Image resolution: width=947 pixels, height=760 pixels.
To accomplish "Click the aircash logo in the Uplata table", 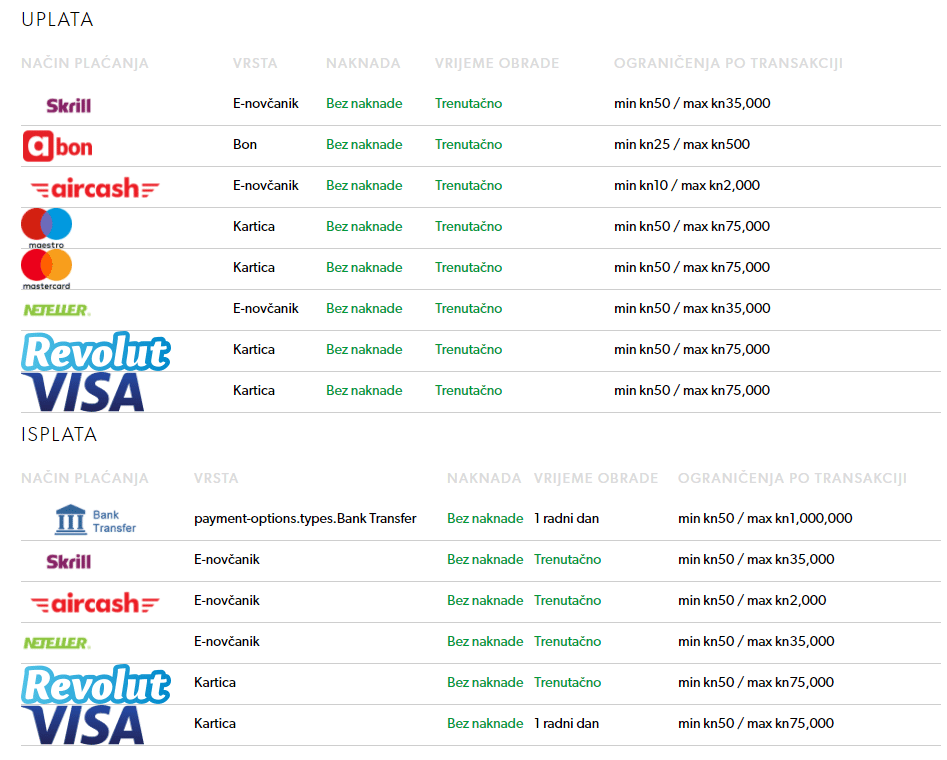I will tap(95, 188).
